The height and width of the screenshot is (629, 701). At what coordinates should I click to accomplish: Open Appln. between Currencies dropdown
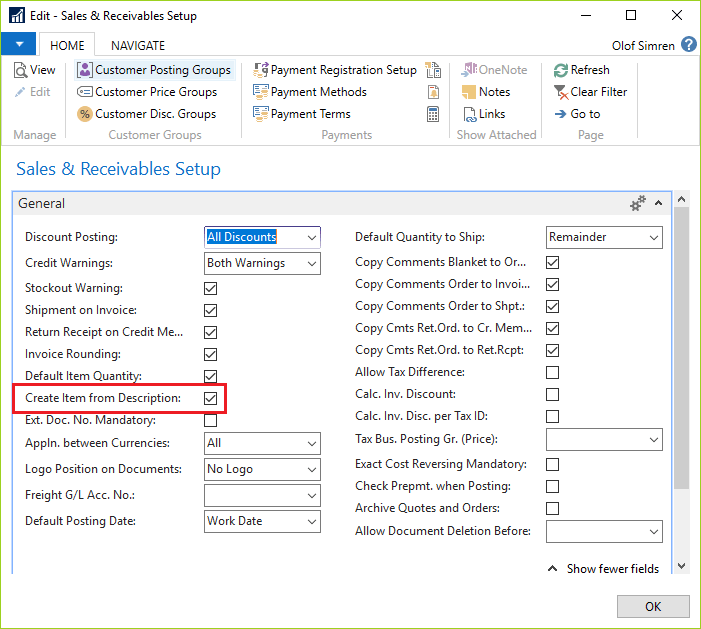312,443
